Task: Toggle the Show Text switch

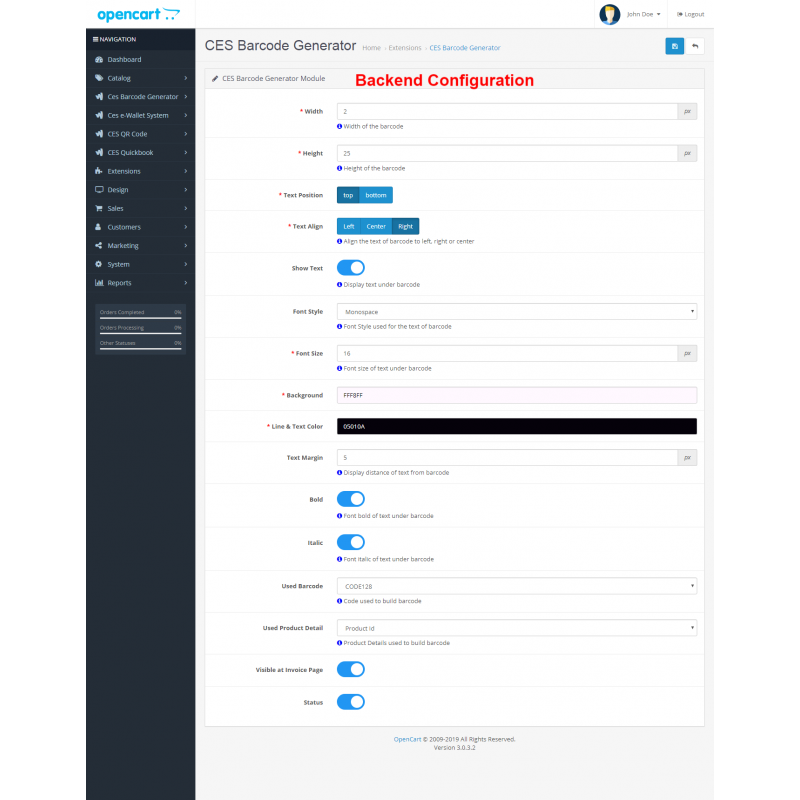Action: click(351, 268)
